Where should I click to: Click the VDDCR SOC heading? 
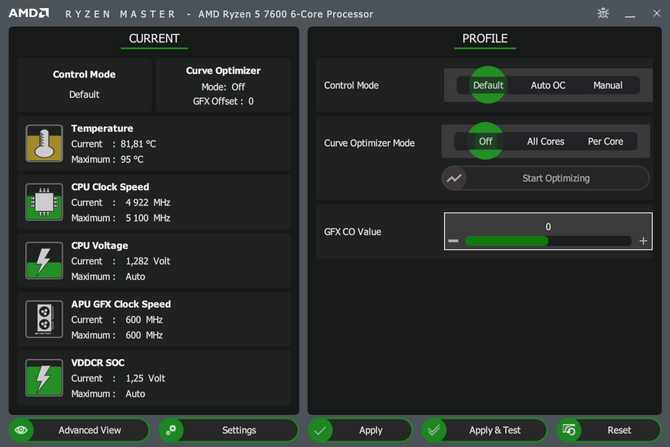tap(98, 362)
